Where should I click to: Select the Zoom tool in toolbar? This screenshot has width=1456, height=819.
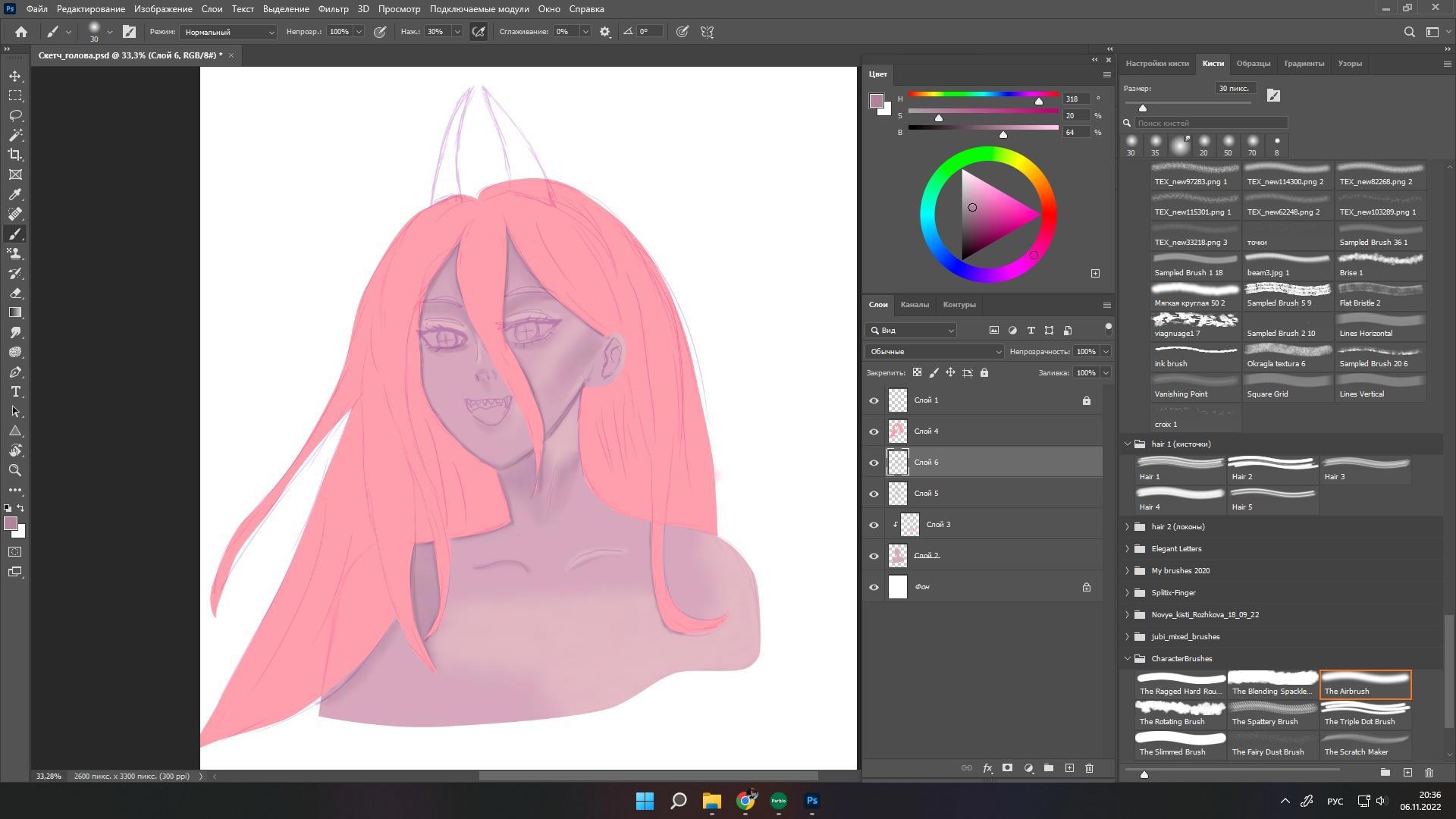(x=15, y=470)
